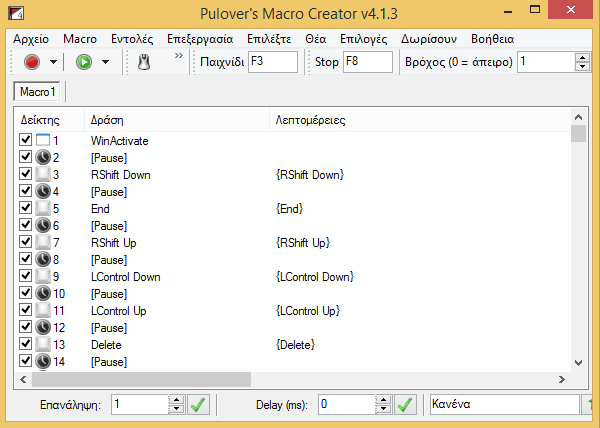Decrease the Delay (ms) spinner
The height and width of the screenshot is (428, 600).
[x=383, y=409]
